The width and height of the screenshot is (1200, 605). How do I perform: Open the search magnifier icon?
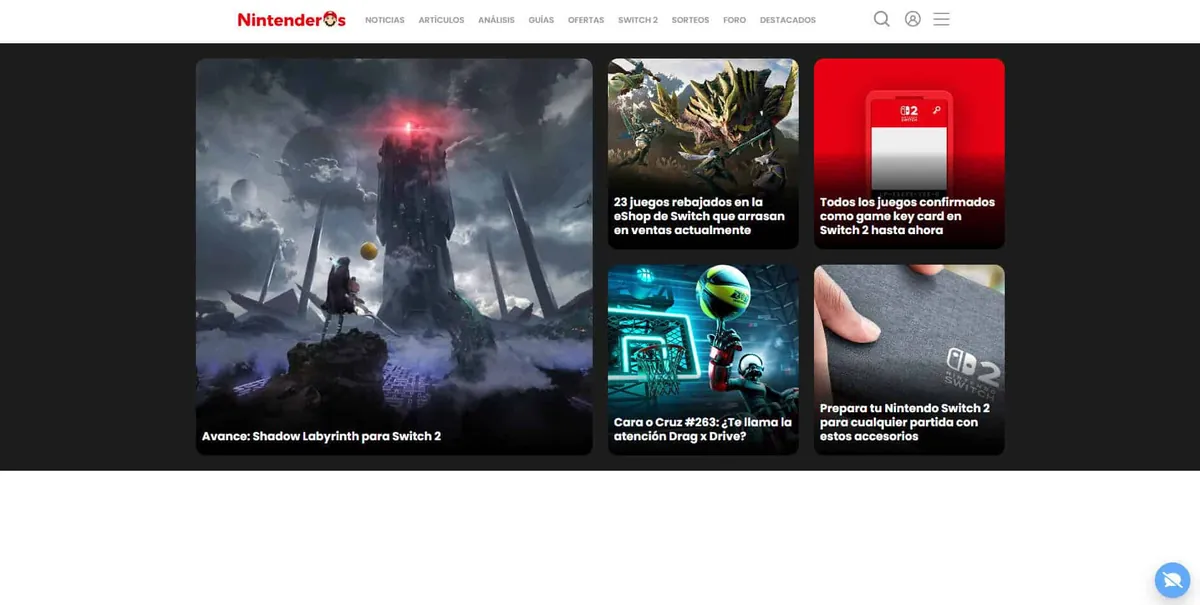881,19
